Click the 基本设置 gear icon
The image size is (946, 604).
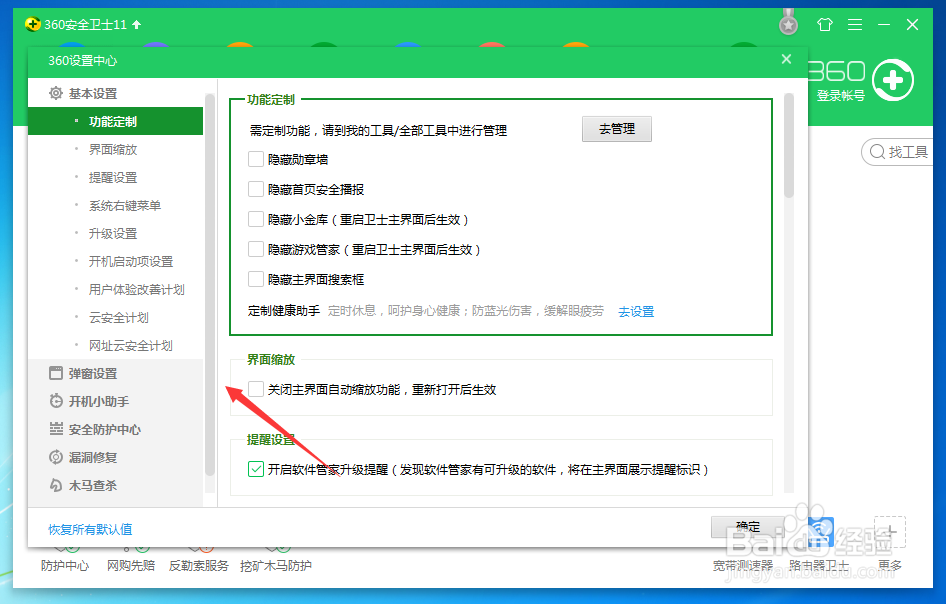[x=56, y=94]
